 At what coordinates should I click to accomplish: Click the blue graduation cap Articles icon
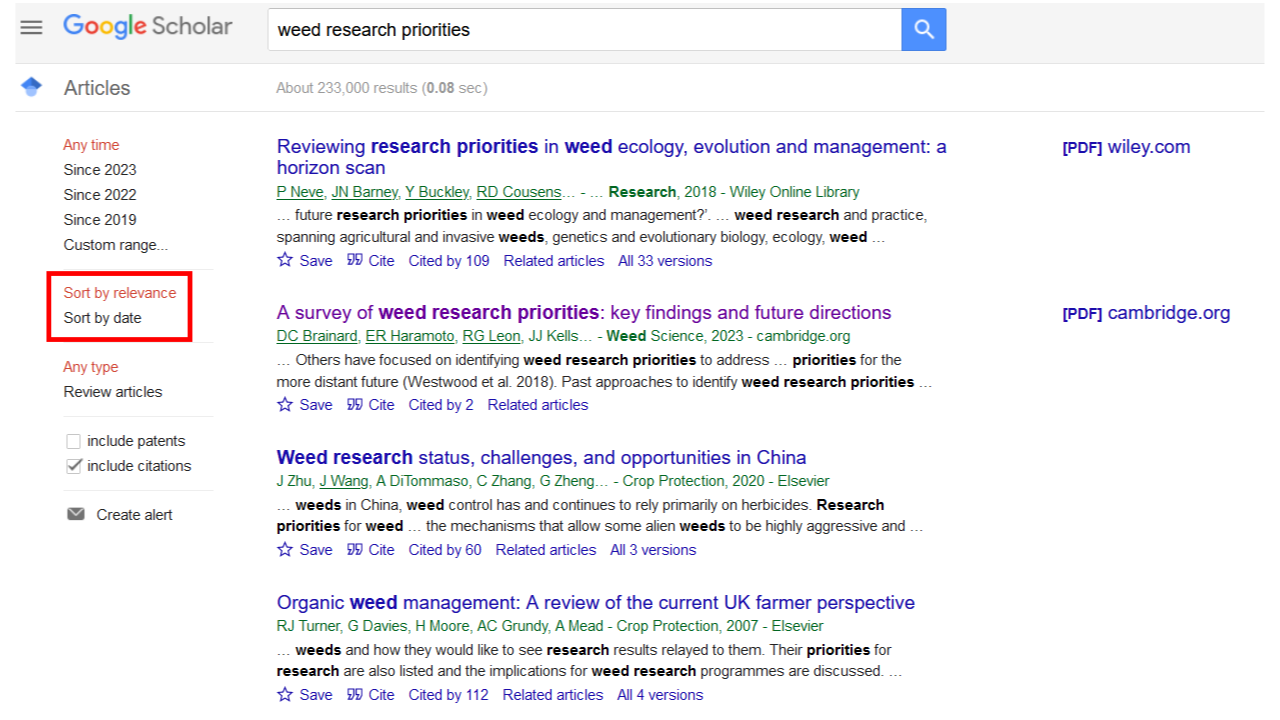coord(31,87)
